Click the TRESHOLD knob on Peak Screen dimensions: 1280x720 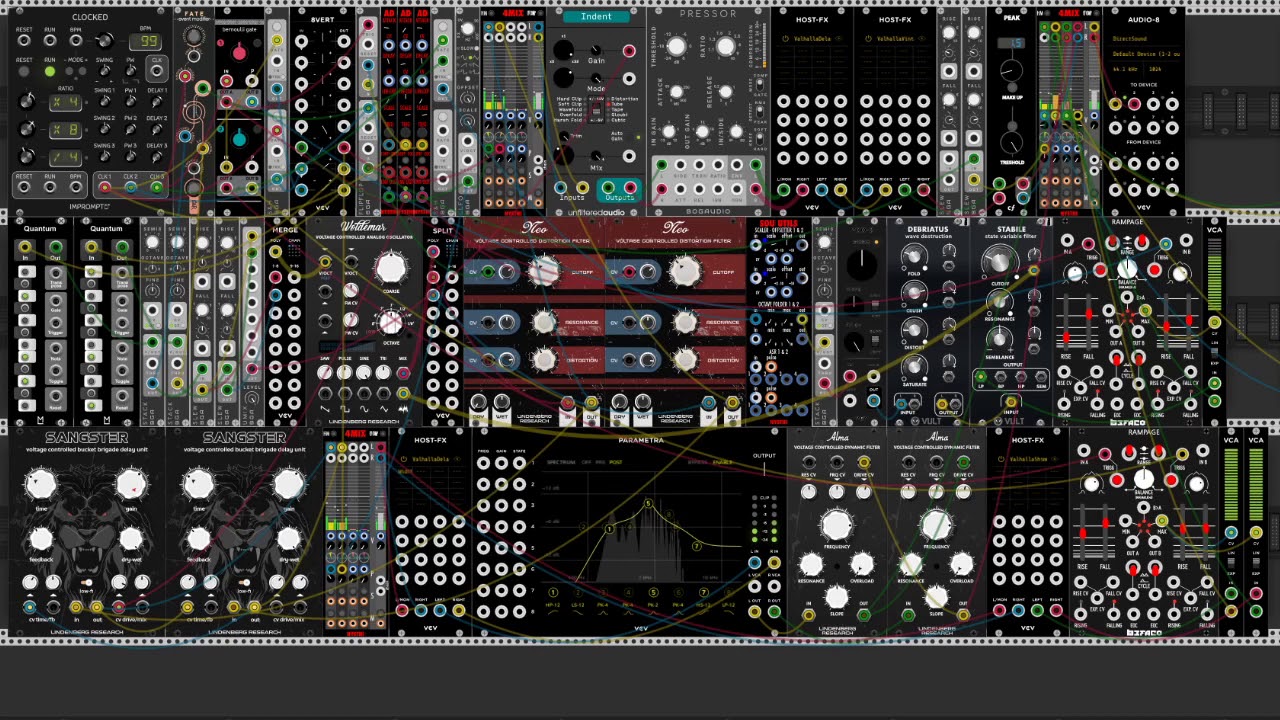point(1012,140)
